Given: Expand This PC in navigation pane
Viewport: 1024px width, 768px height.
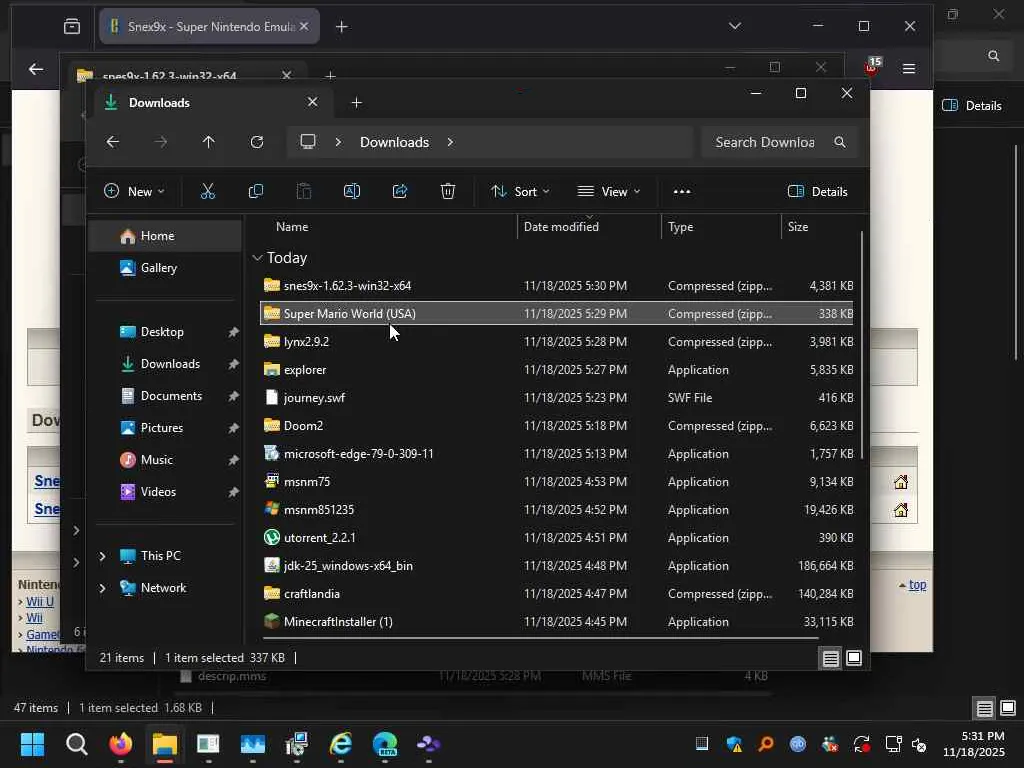Looking at the screenshot, I should coord(103,556).
